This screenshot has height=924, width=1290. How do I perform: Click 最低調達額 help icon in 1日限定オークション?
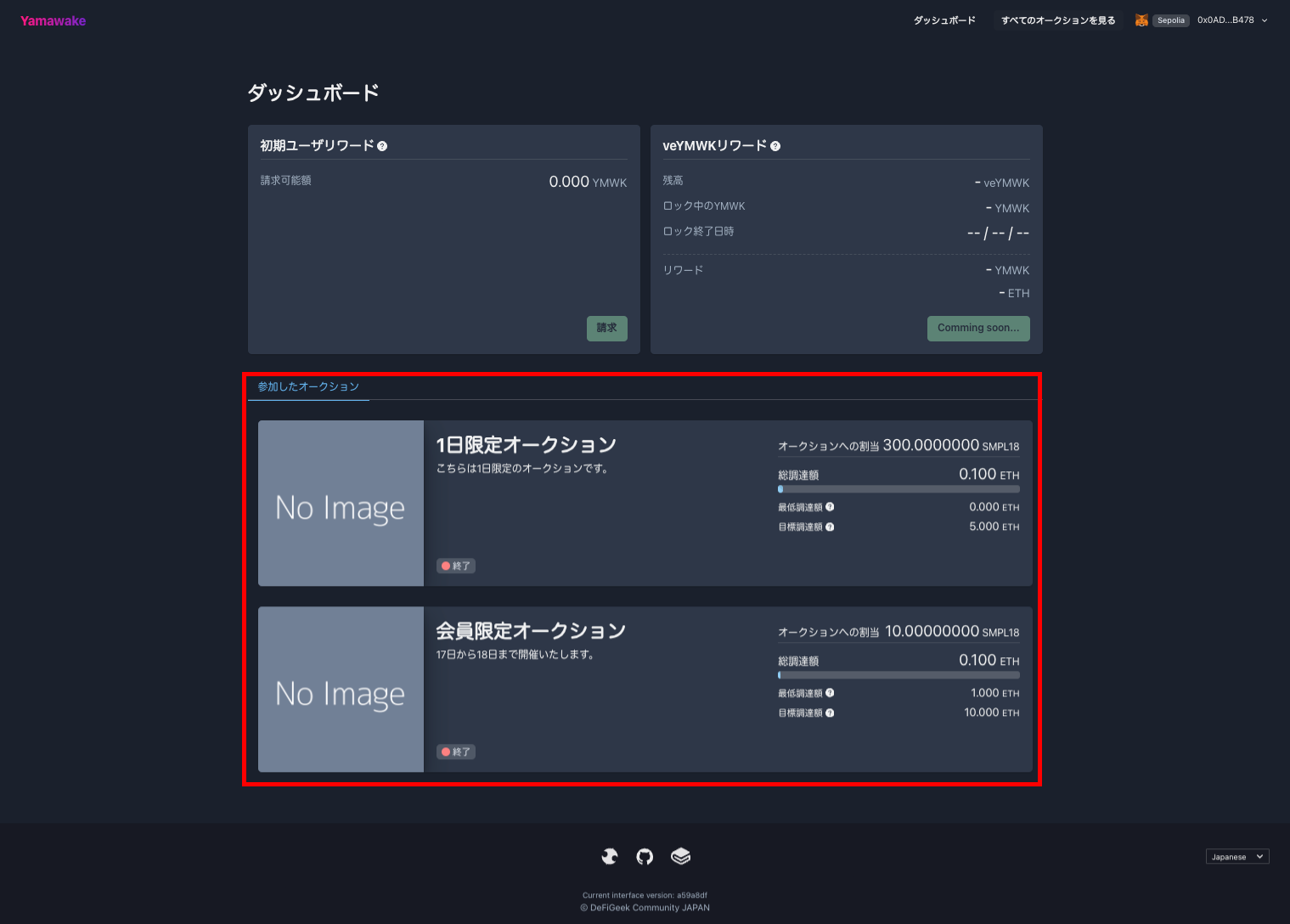[x=830, y=507]
